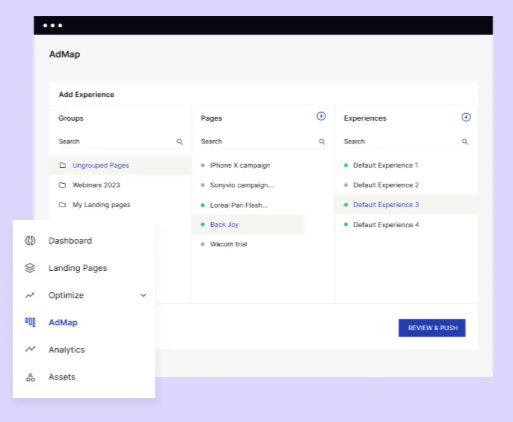This screenshot has height=422, width=513.
Task: Click the Review & Push button
Action: (432, 328)
